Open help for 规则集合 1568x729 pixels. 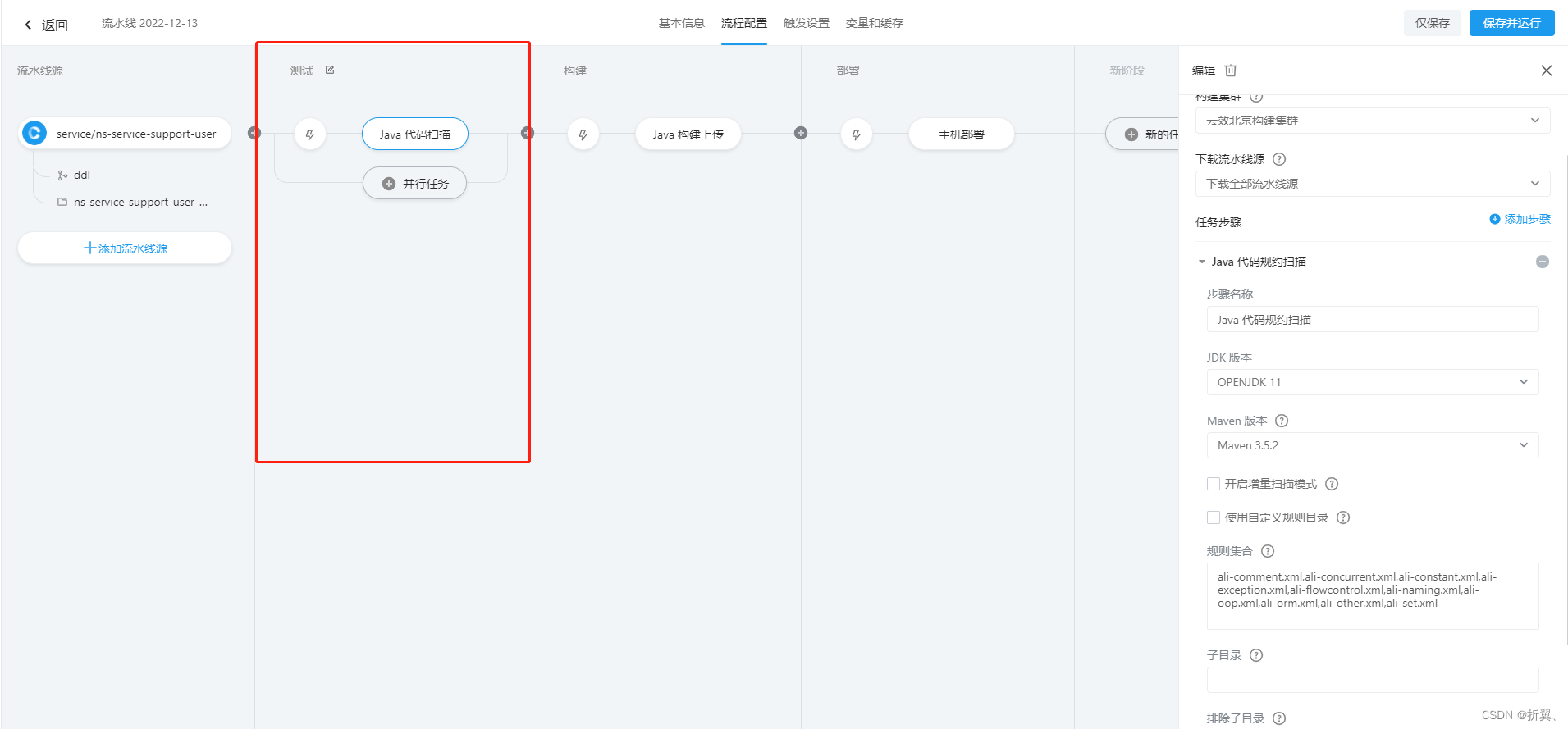(1268, 551)
